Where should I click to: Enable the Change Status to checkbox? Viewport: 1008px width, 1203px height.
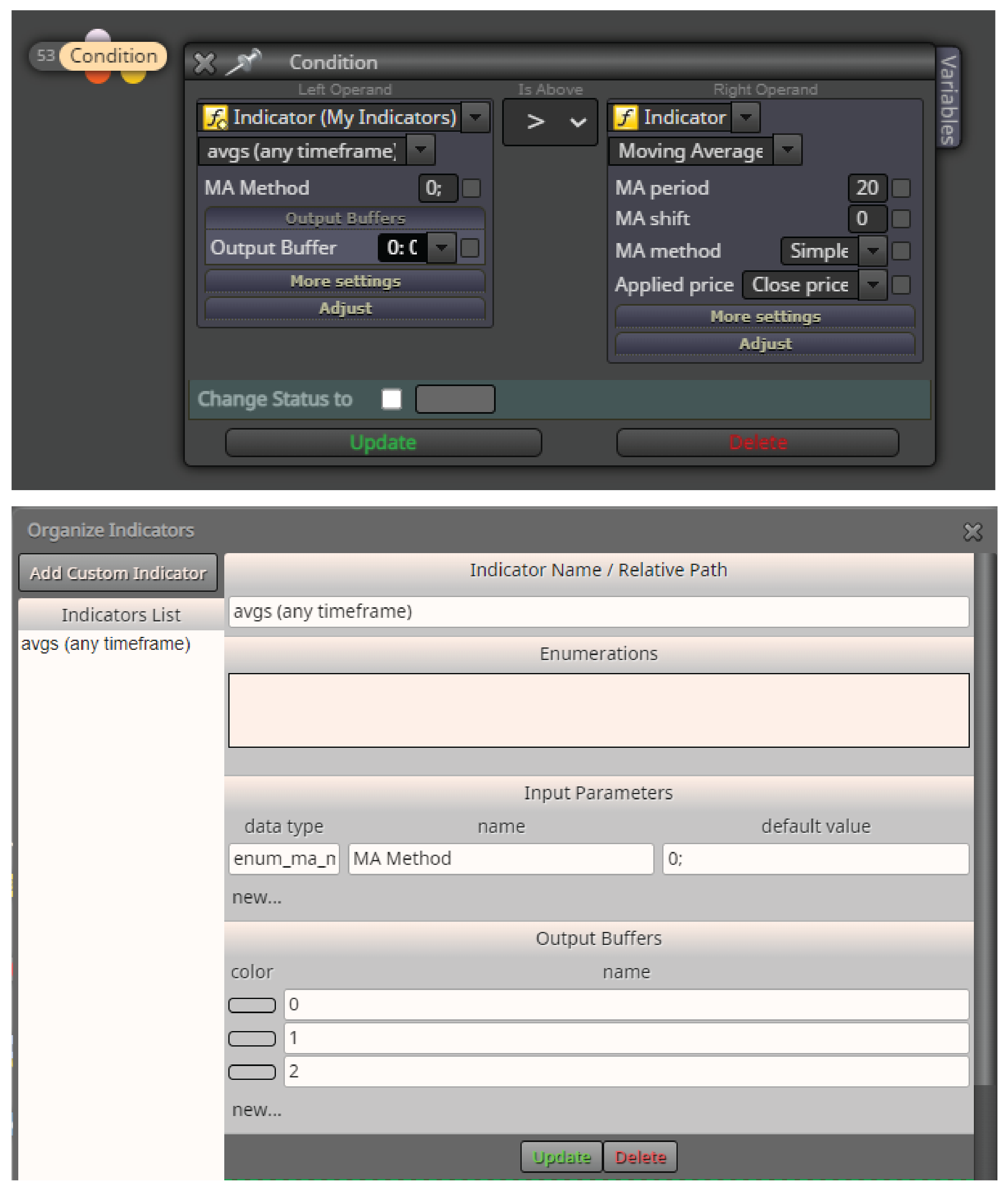[x=391, y=399]
